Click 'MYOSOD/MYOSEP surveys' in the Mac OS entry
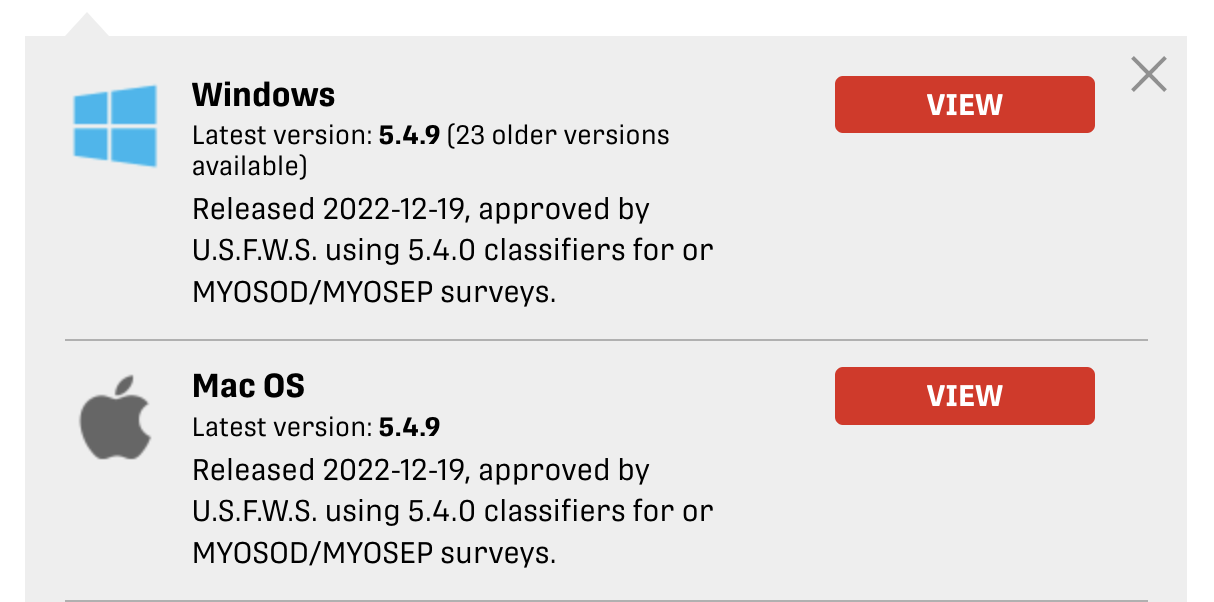The width and height of the screenshot is (1214, 602). pos(373,552)
